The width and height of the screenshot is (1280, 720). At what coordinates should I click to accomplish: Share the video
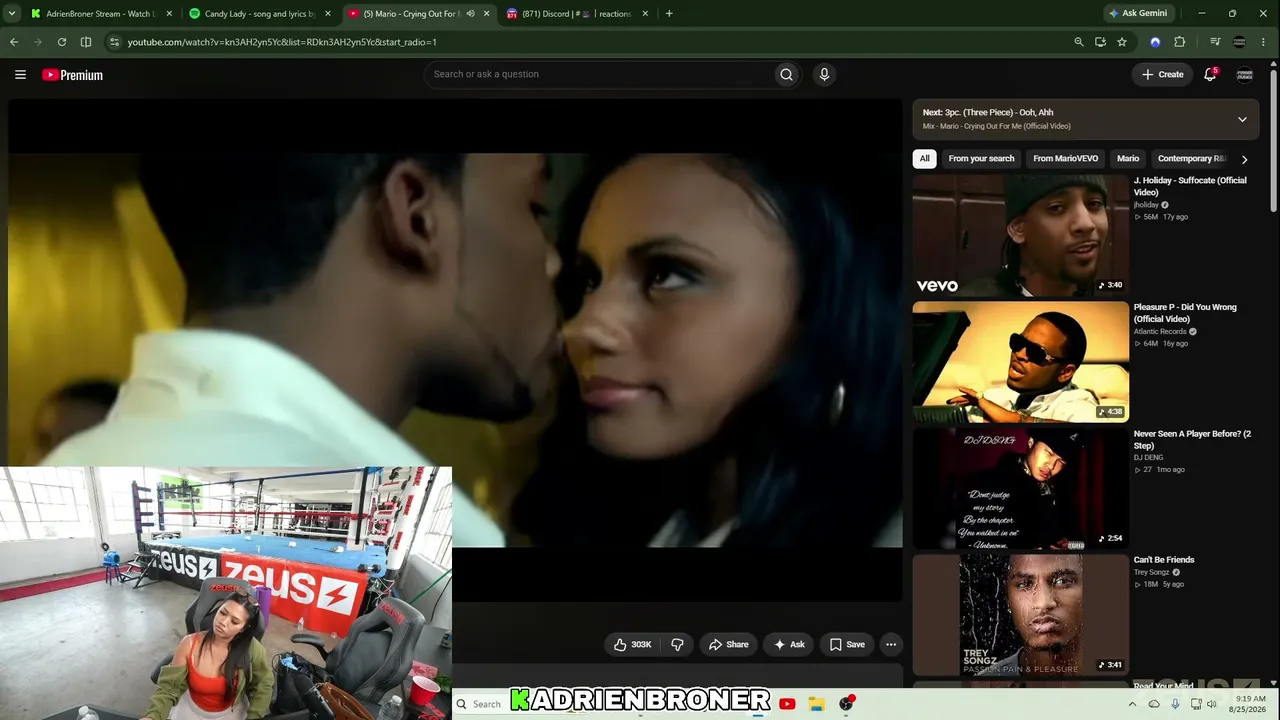tap(728, 645)
